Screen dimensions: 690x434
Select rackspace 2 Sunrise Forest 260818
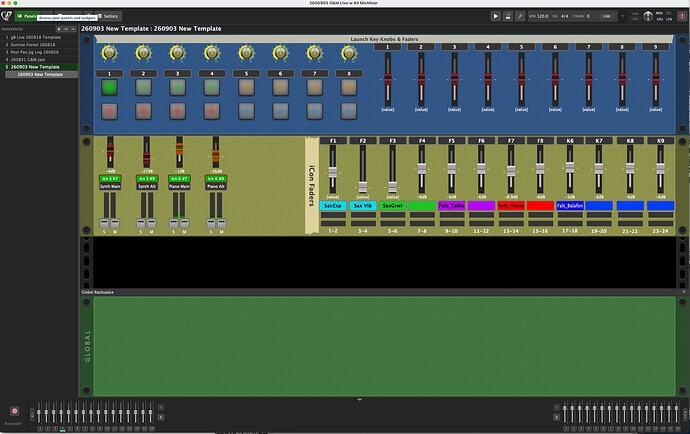pos(39,45)
